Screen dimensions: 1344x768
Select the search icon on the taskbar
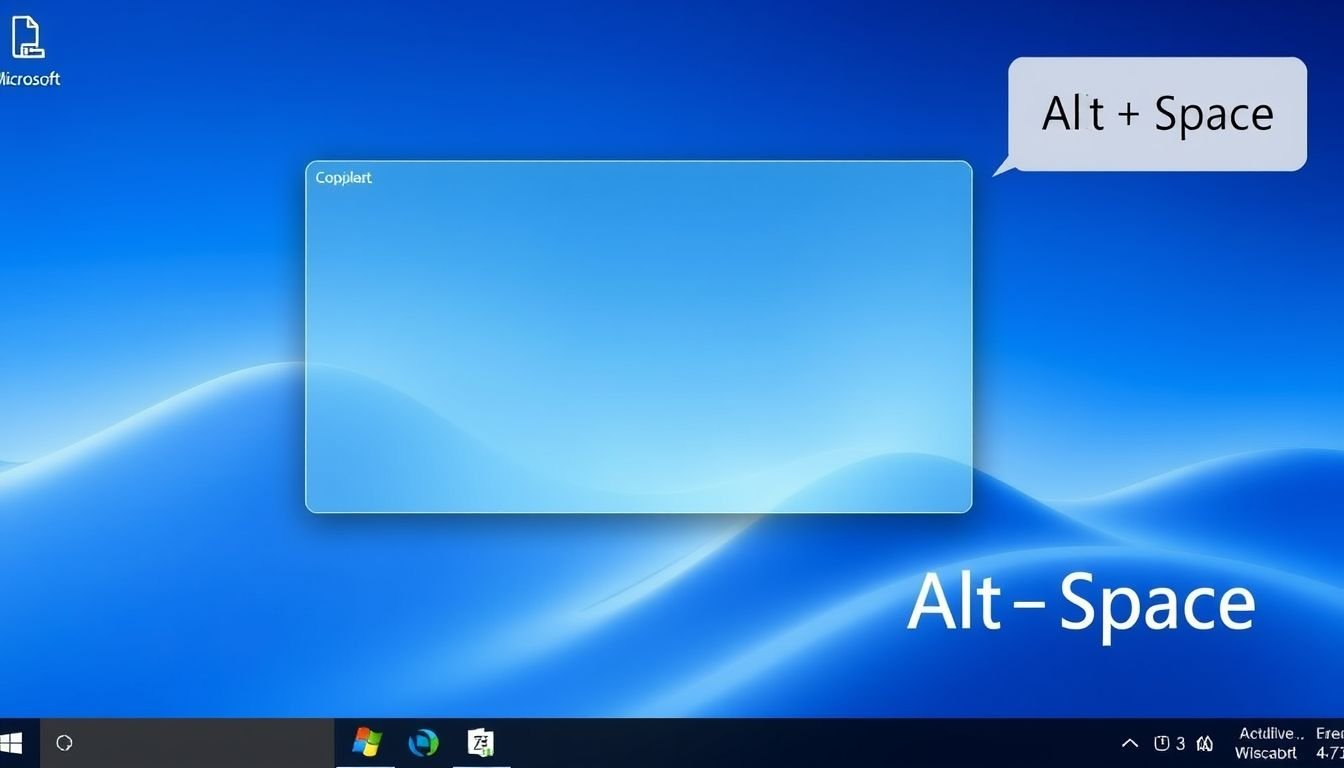click(64, 743)
